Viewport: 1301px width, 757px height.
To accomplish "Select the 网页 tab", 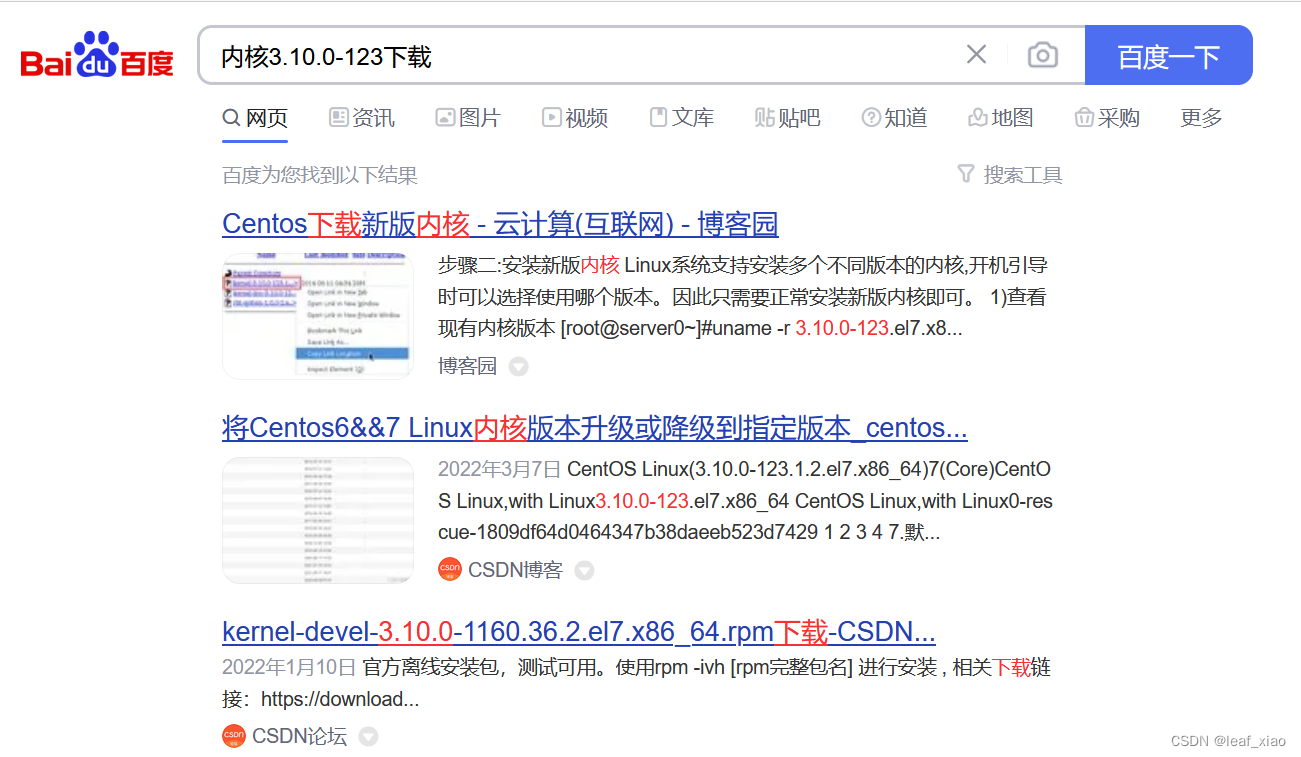I will pyautogui.click(x=255, y=118).
